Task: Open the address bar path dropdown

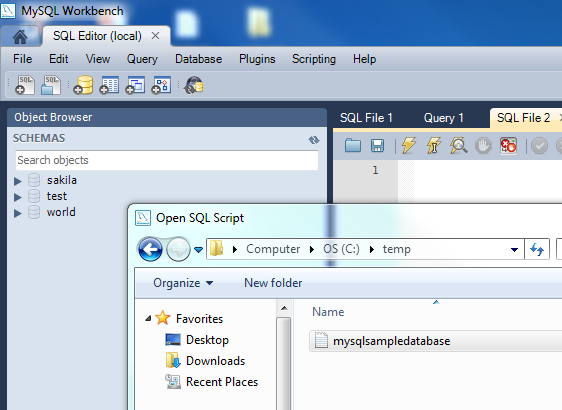Action: (x=514, y=249)
